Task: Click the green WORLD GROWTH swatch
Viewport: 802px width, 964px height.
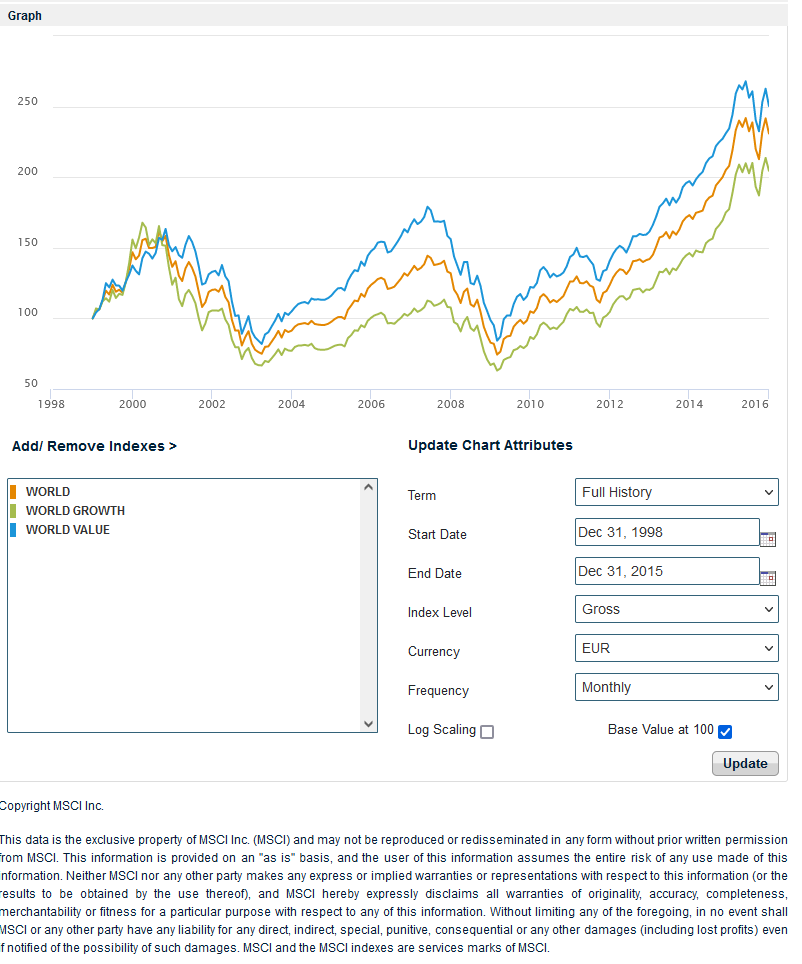Action: tap(13, 511)
